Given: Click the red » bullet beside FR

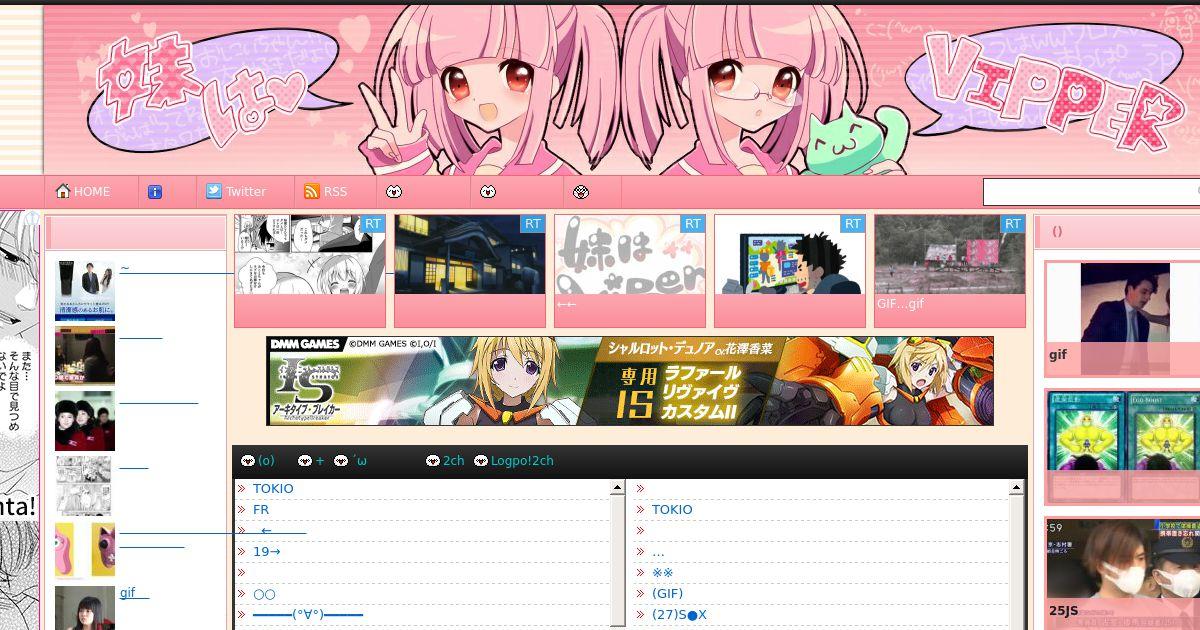Looking at the screenshot, I should coord(242,510).
